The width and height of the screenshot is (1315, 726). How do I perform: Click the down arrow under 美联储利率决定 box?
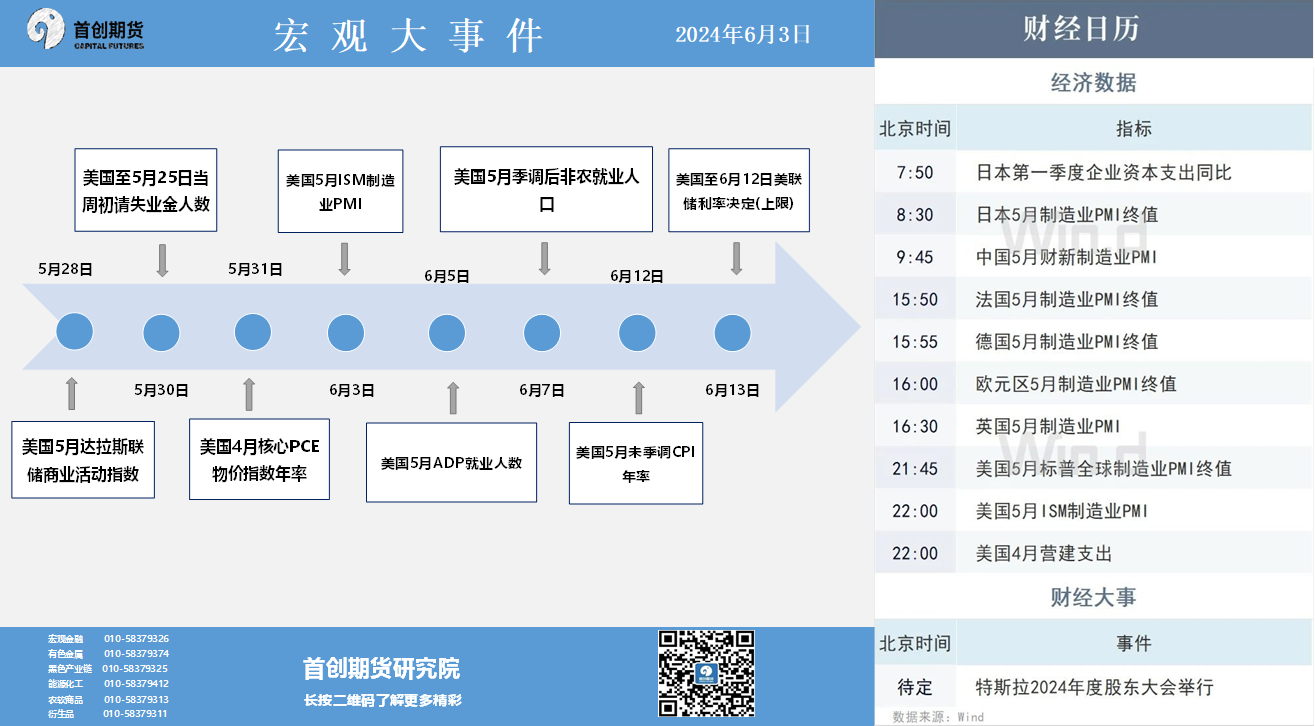pyautogui.click(x=737, y=258)
